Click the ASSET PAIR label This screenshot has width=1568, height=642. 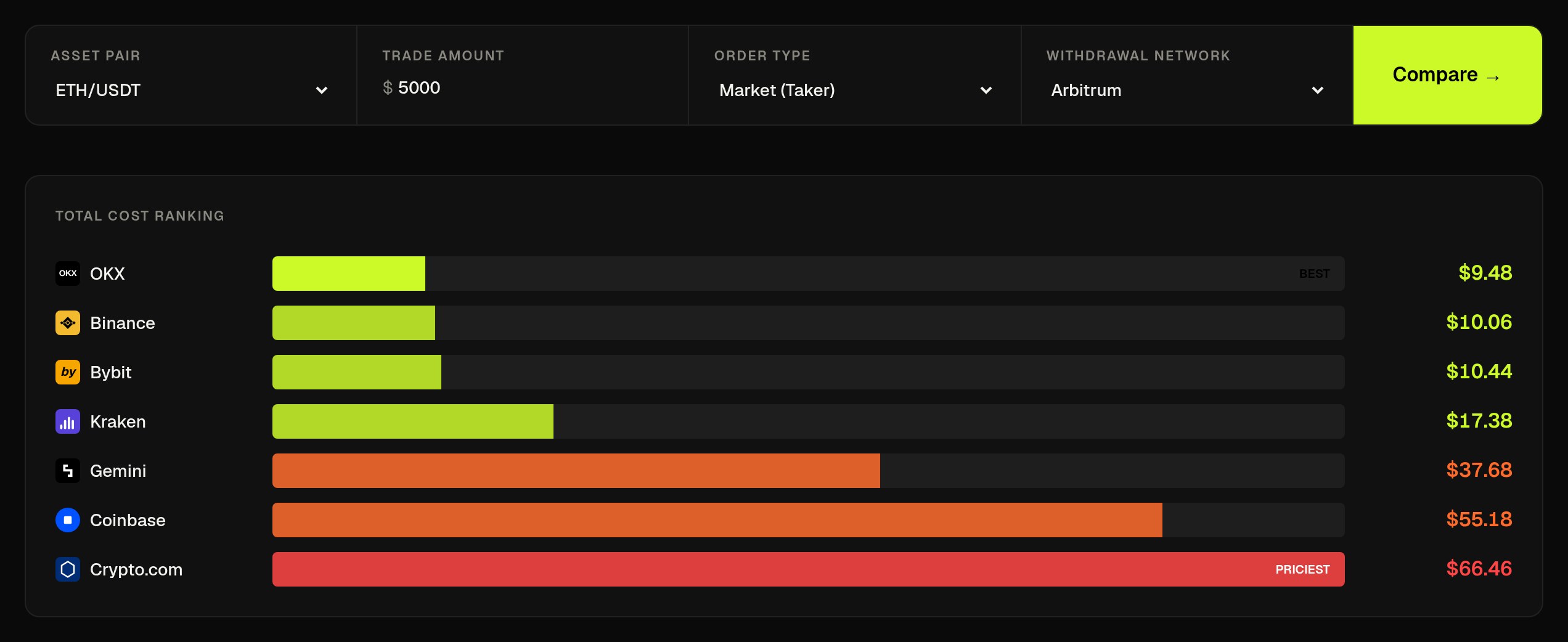96,55
